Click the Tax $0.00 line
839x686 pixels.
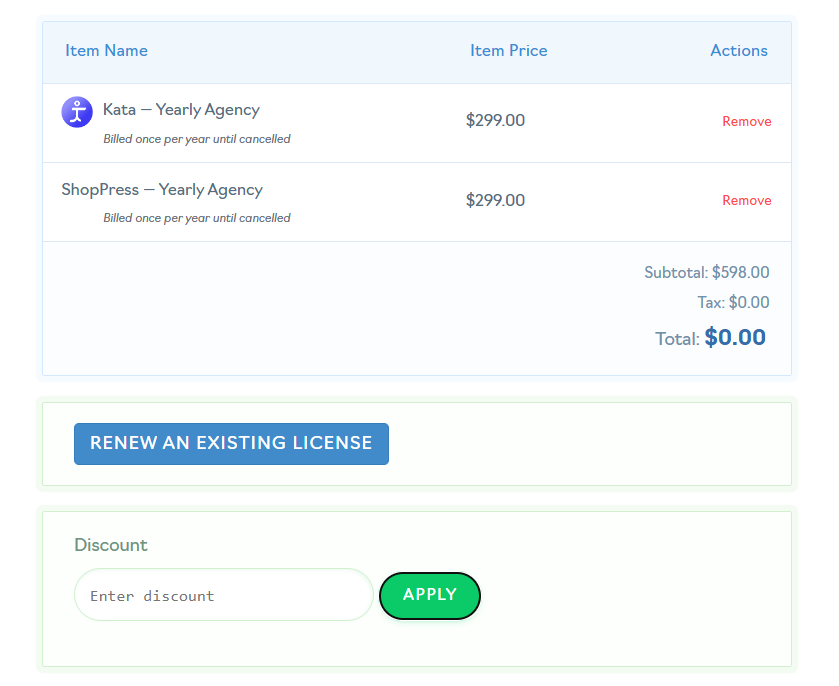(x=732, y=302)
